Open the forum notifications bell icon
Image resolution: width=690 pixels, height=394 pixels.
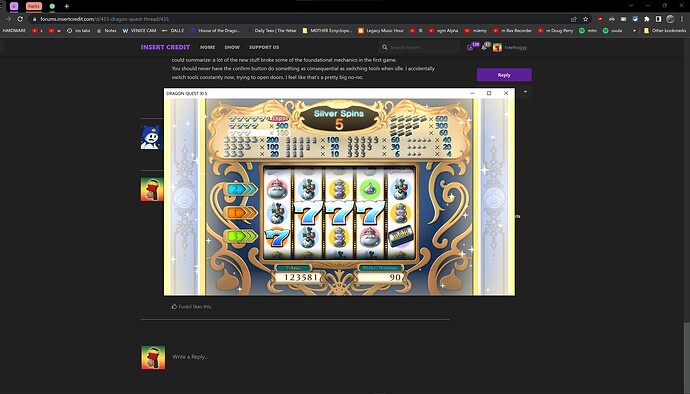485,47
